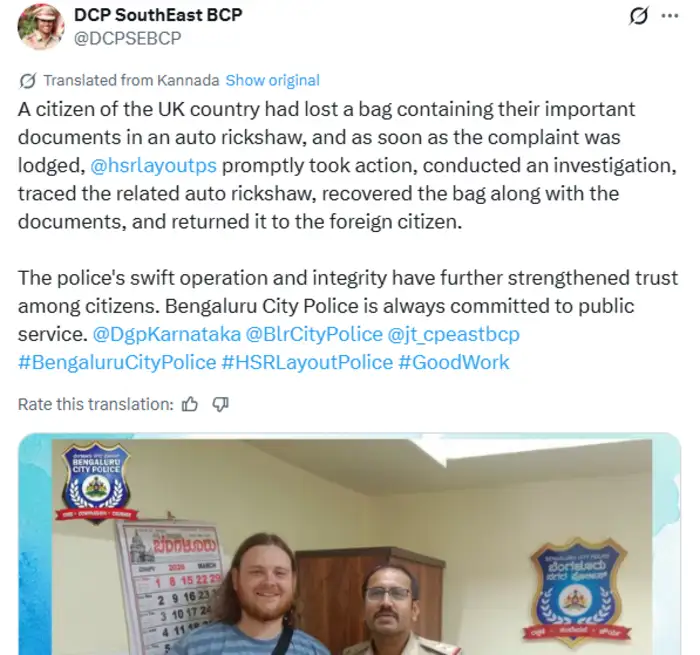The image size is (700, 655).
Task: Click the @DCPSEBCP handle
Action: pyautogui.click(x=128, y=38)
